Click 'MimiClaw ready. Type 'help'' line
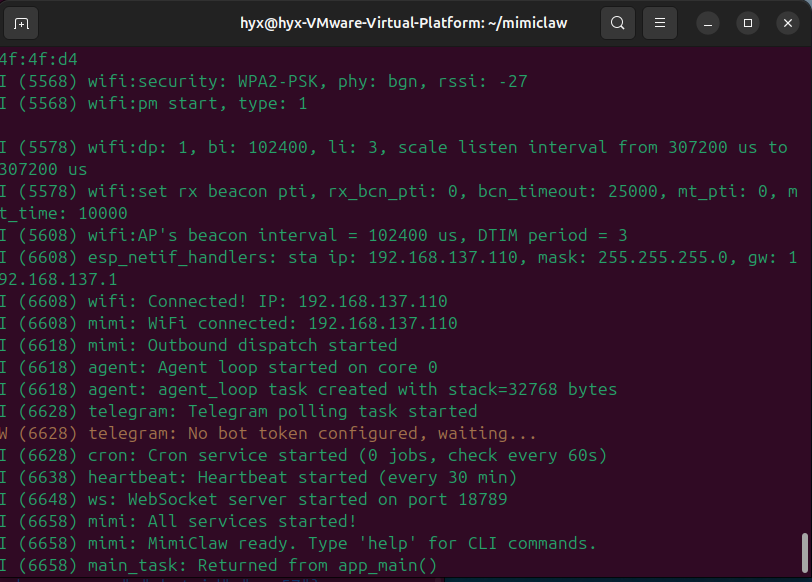 (x=298, y=544)
